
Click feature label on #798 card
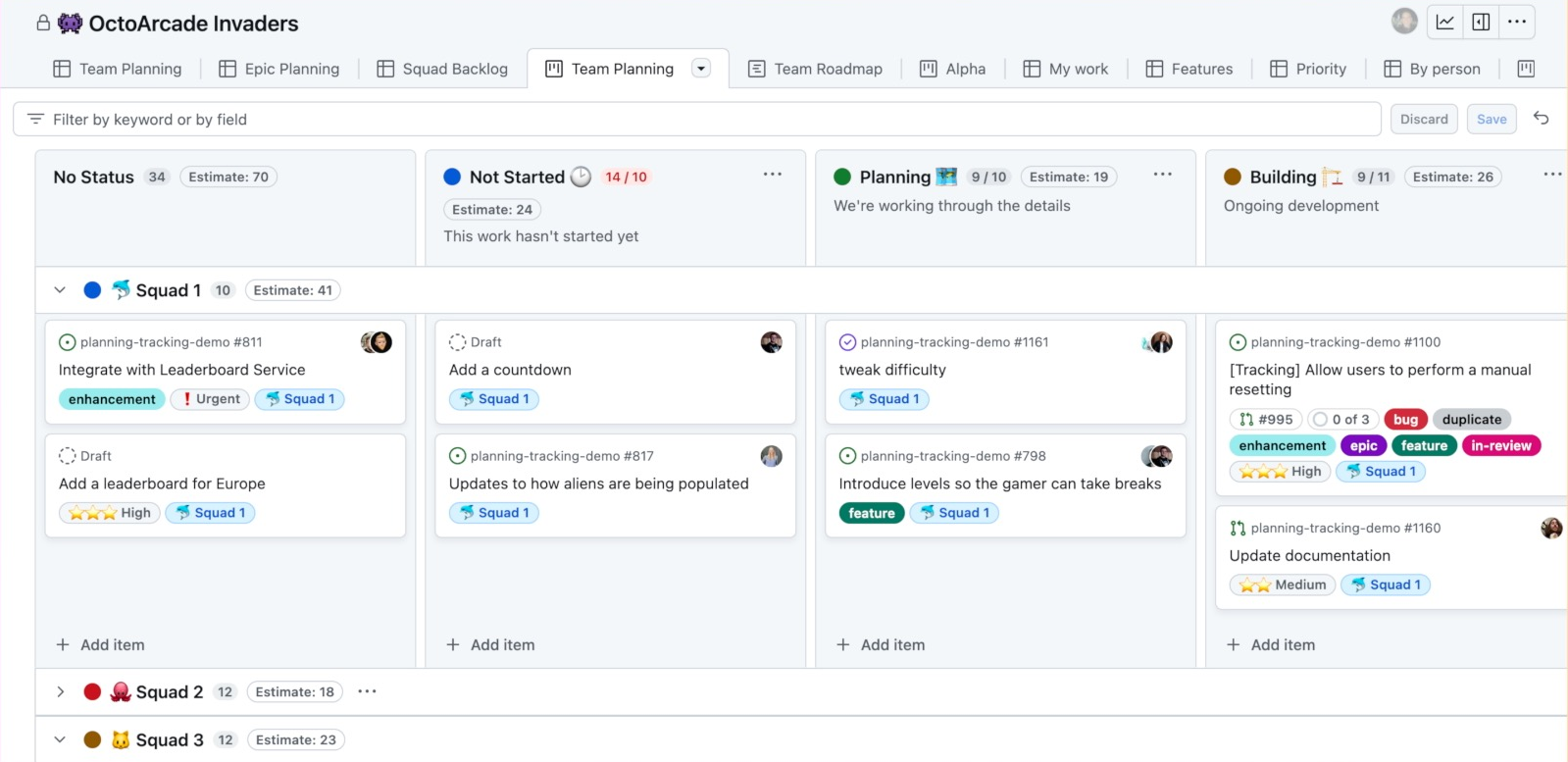872,513
